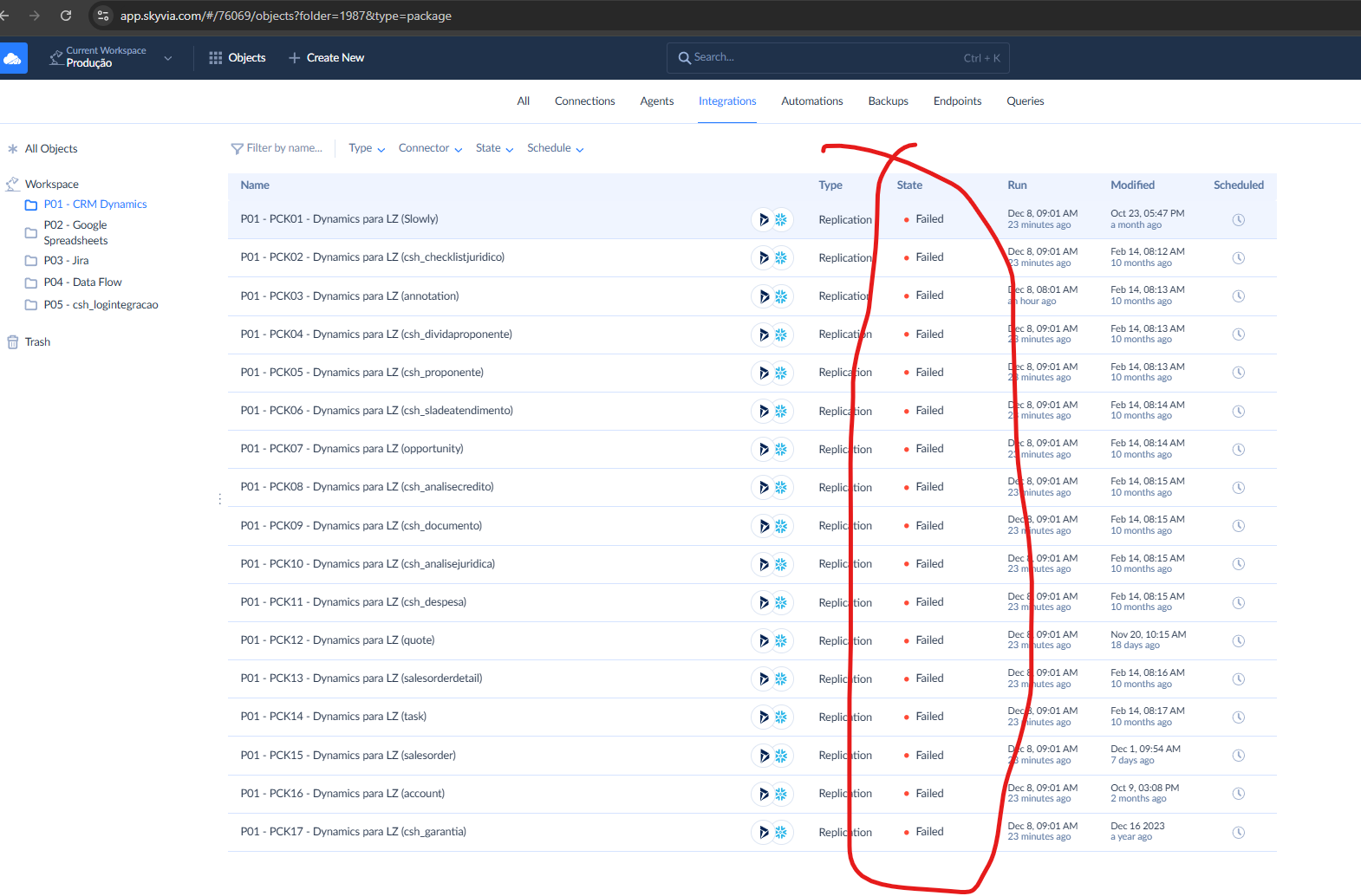The width and height of the screenshot is (1361, 896).
Task: Click the search magnifier icon
Action: [x=684, y=58]
